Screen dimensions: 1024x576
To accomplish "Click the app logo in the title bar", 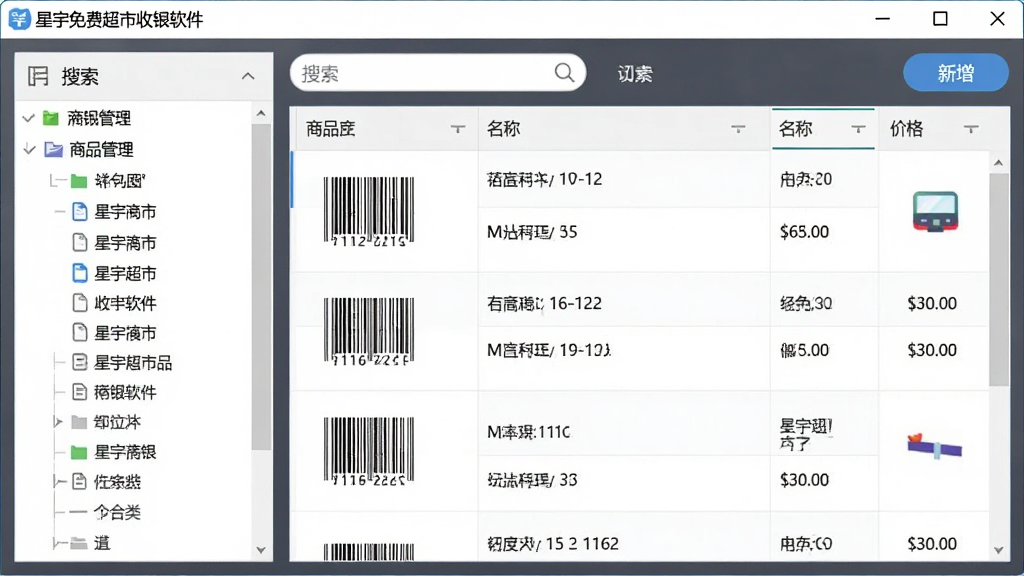I will [19, 19].
